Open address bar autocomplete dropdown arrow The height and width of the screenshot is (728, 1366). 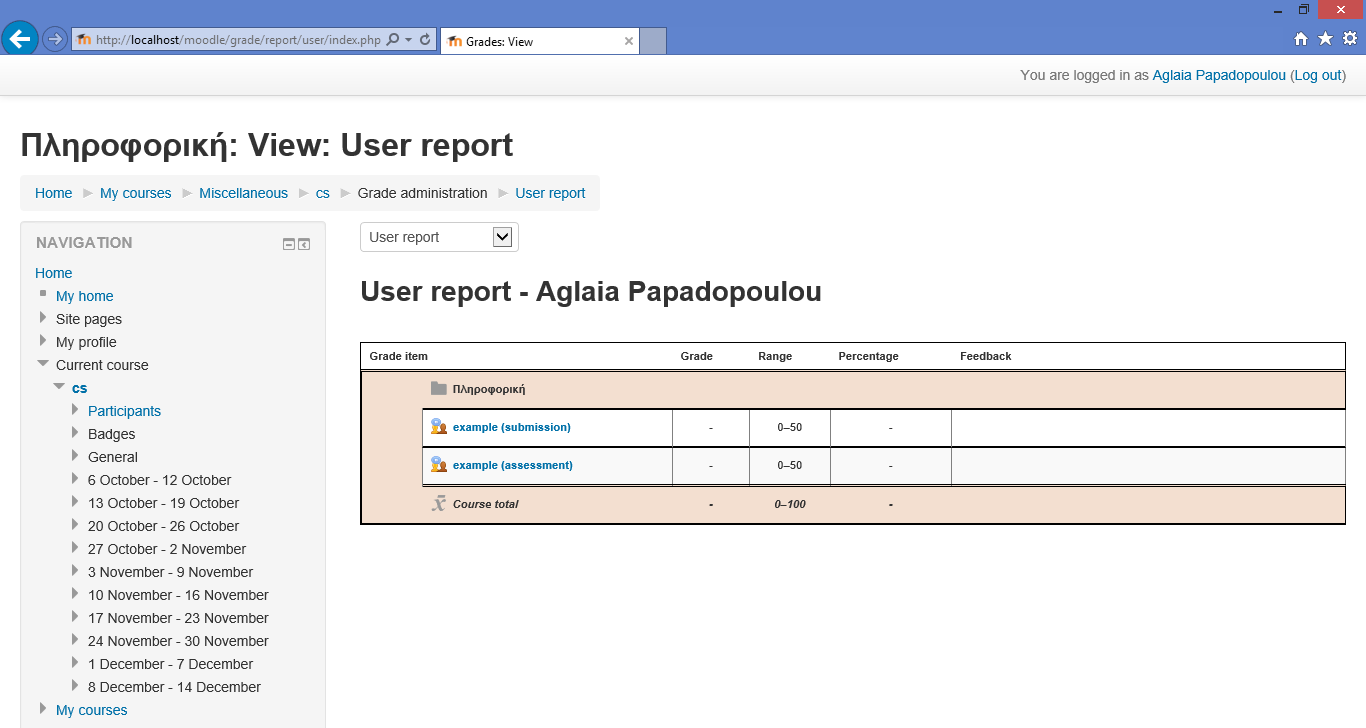[408, 40]
